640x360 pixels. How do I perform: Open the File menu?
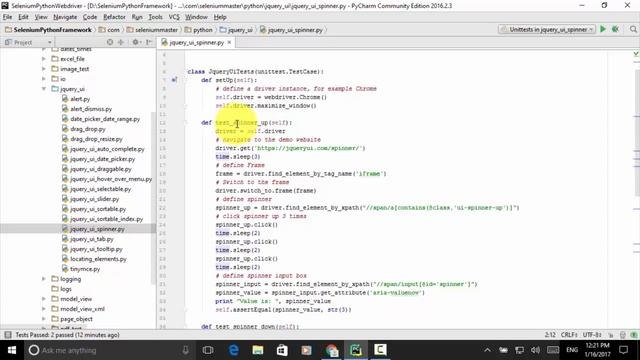coord(7,17)
